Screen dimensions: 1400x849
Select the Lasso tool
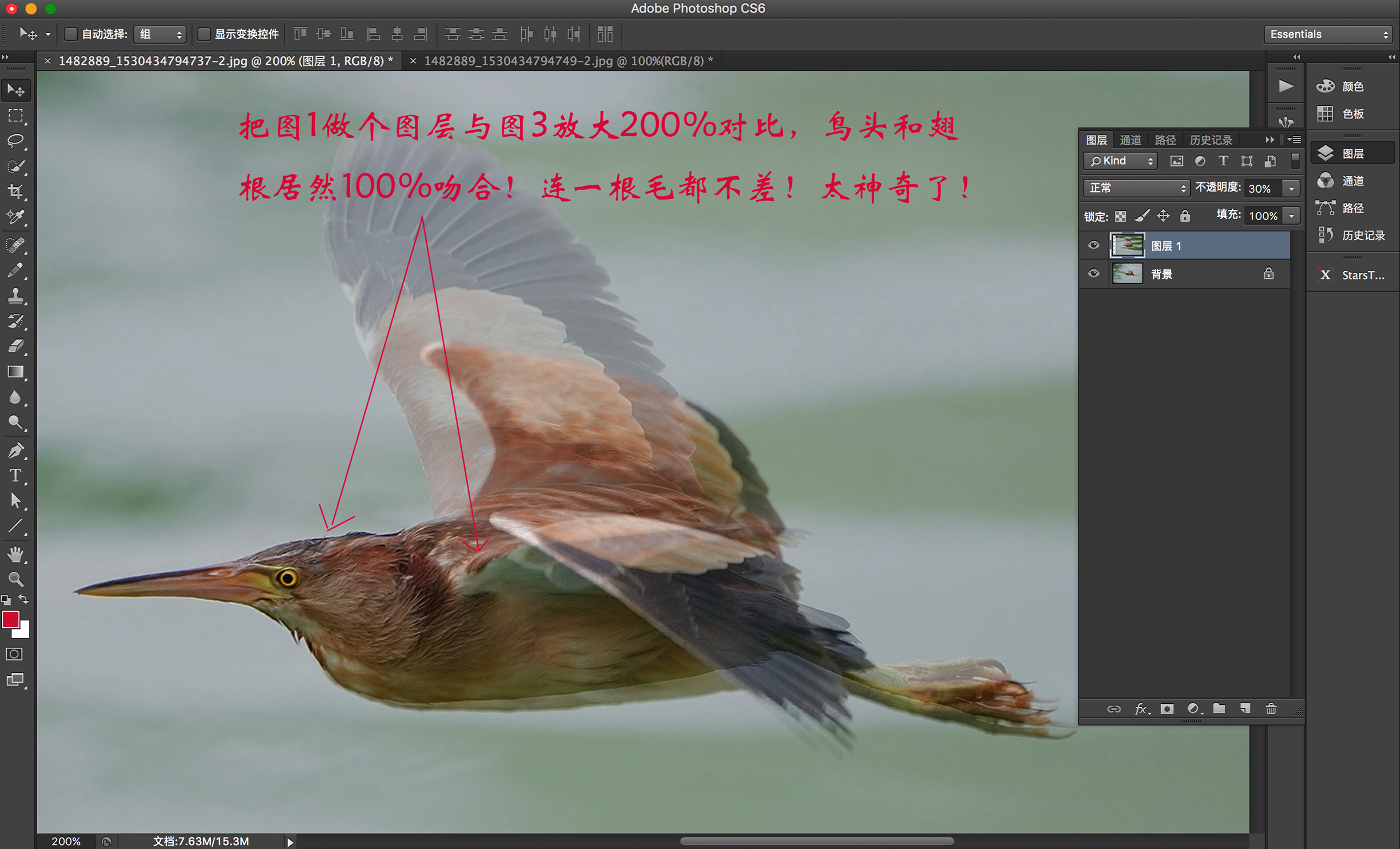pyautogui.click(x=15, y=141)
